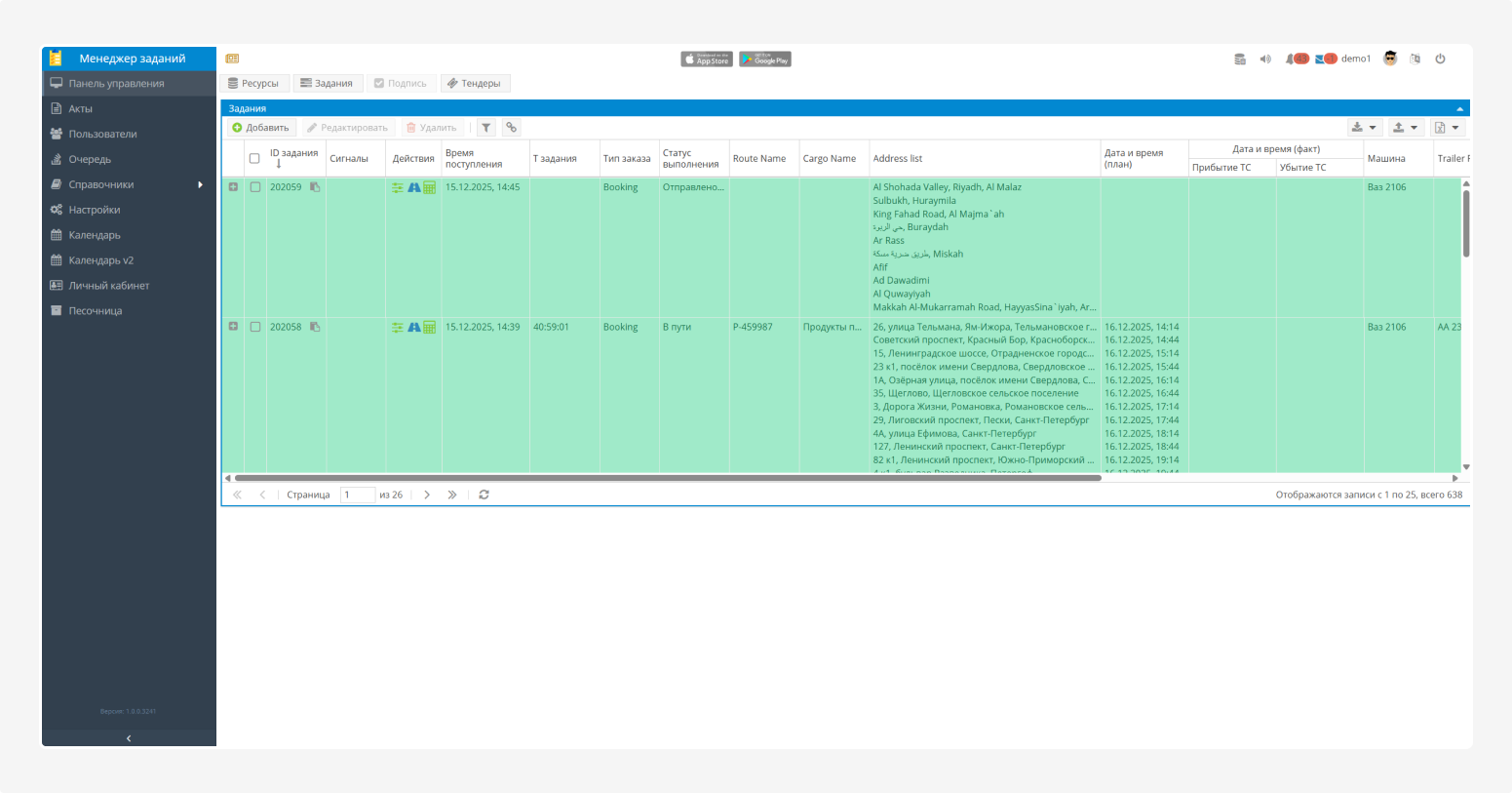
Task: Click the filter funnel icon in tasks toolbar
Action: [x=485, y=128]
